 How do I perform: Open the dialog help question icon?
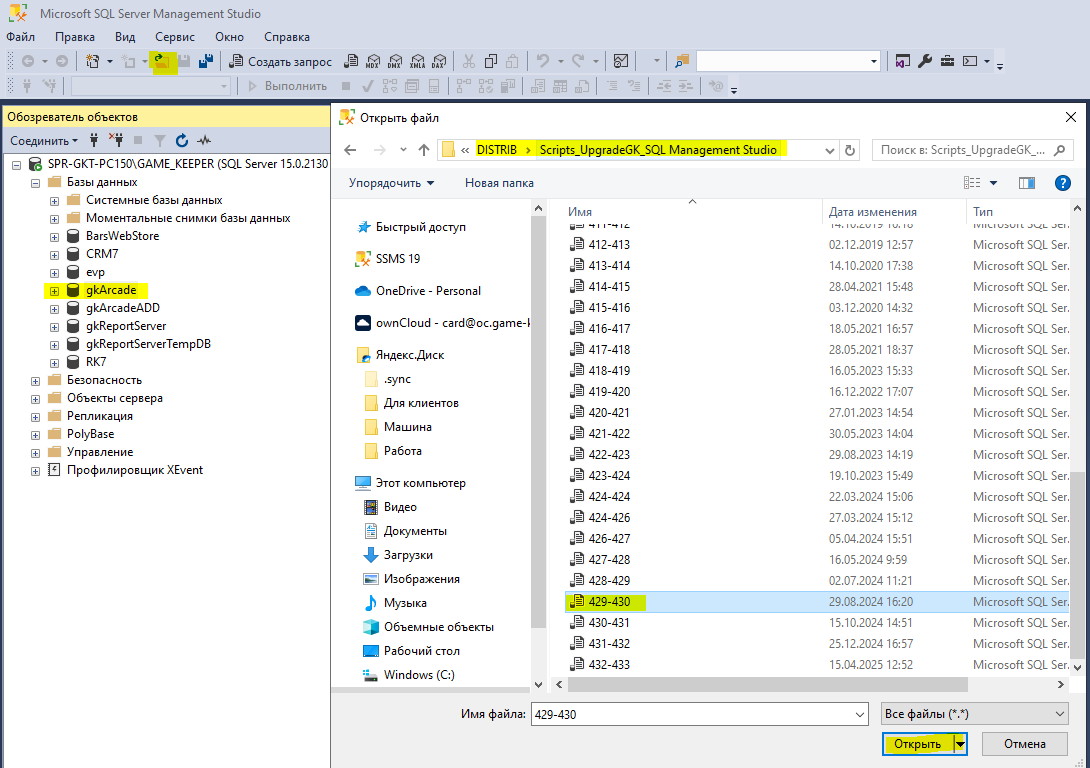tap(1062, 183)
